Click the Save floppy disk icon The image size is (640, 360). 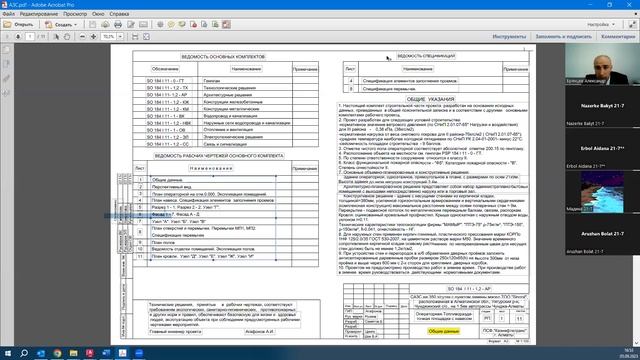[x=93, y=24]
